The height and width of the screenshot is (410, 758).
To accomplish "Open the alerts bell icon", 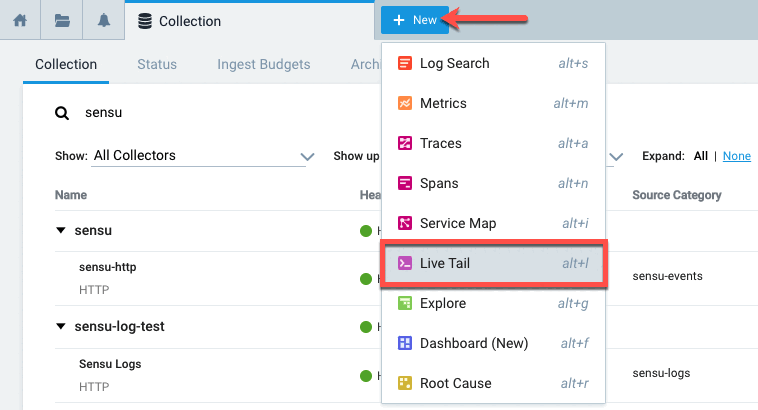I will (103, 21).
